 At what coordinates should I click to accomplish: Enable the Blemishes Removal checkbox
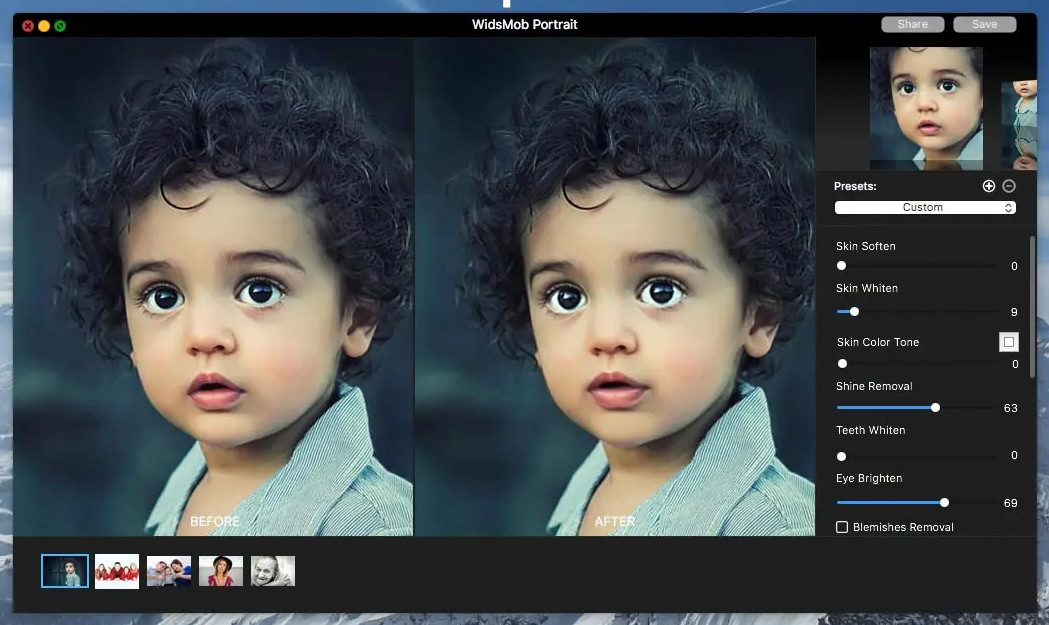[842, 527]
